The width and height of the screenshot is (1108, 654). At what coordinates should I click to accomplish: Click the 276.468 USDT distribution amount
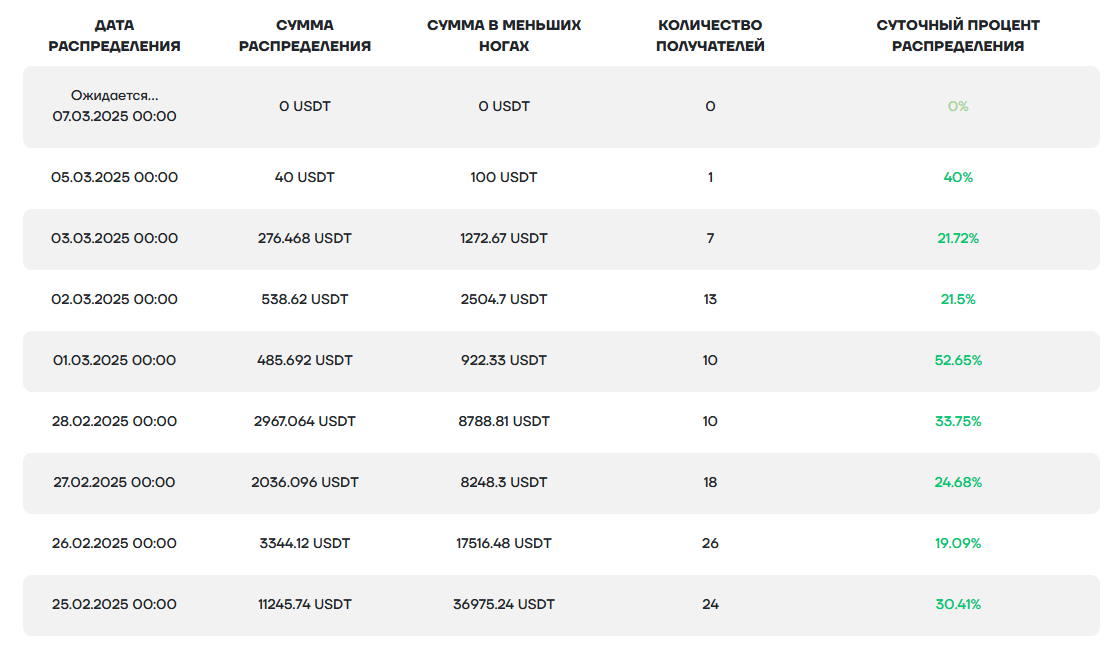coord(305,238)
